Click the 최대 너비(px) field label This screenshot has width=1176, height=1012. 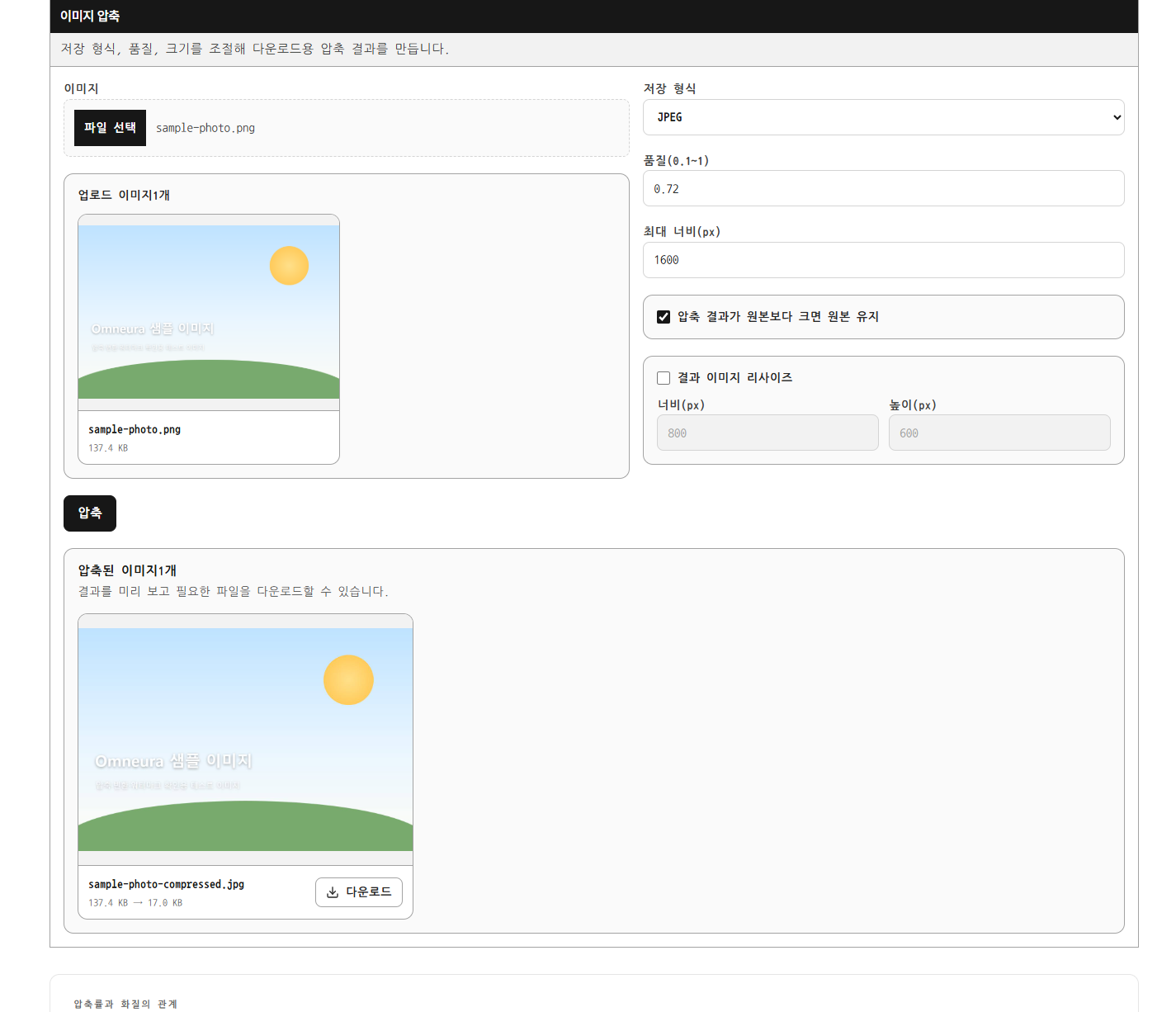[682, 231]
